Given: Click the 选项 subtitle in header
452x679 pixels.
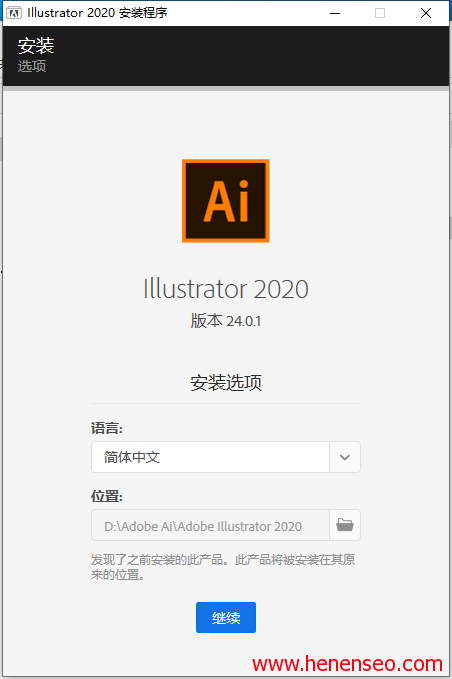Looking at the screenshot, I should (x=32, y=66).
